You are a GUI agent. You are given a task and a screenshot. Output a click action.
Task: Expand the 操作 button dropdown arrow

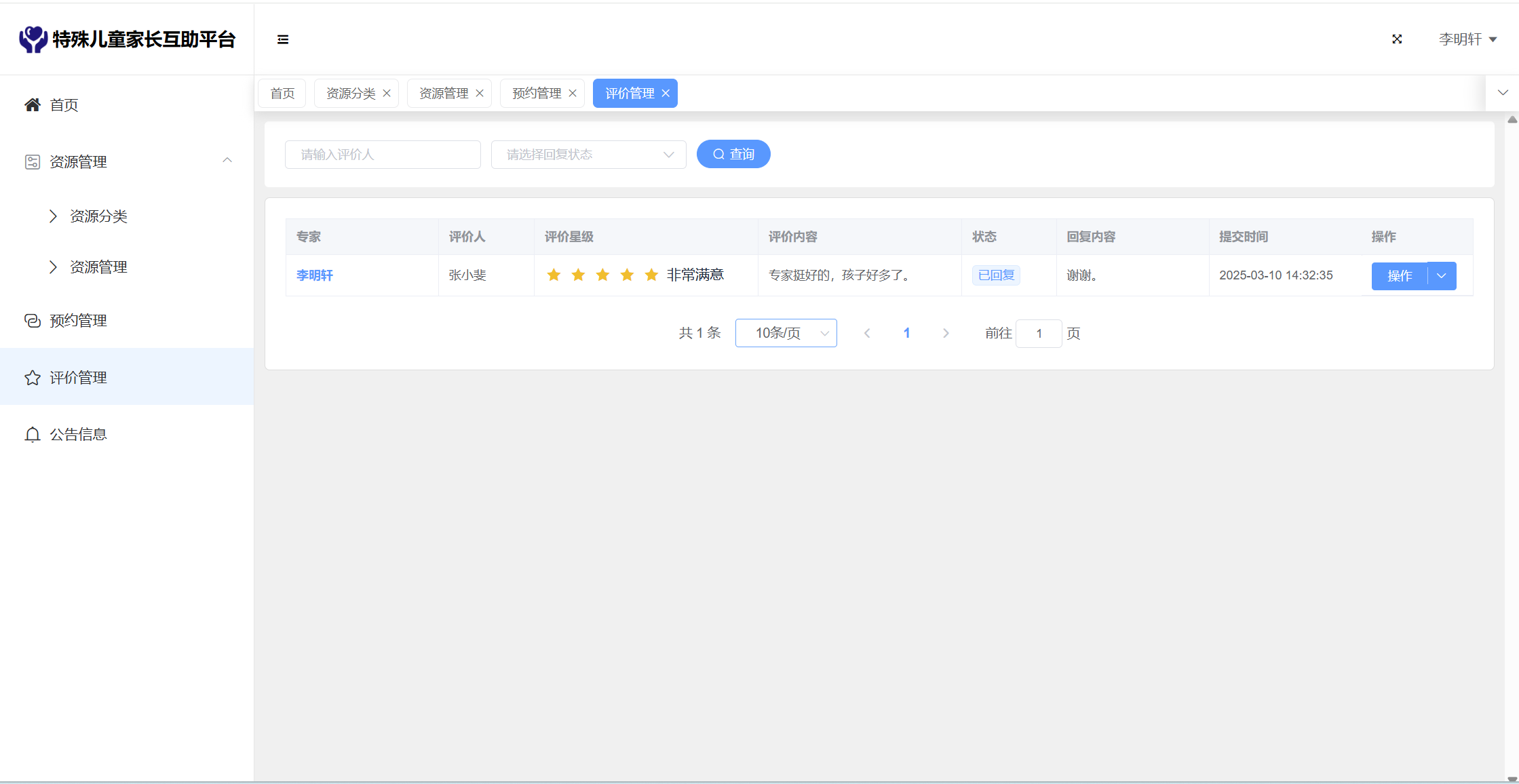1442,276
